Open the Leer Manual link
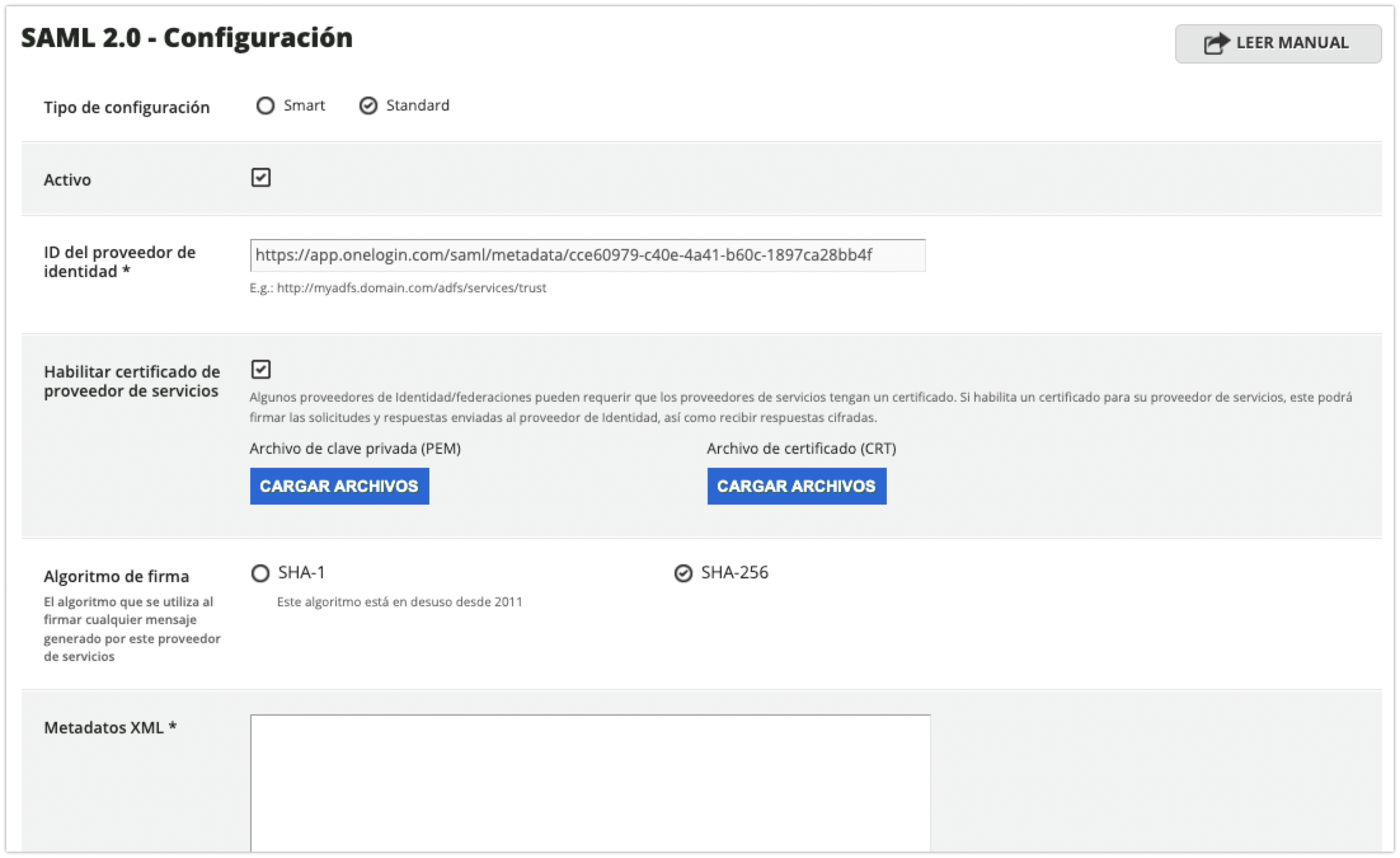Screen dimensions: 1400x858 [1278, 42]
